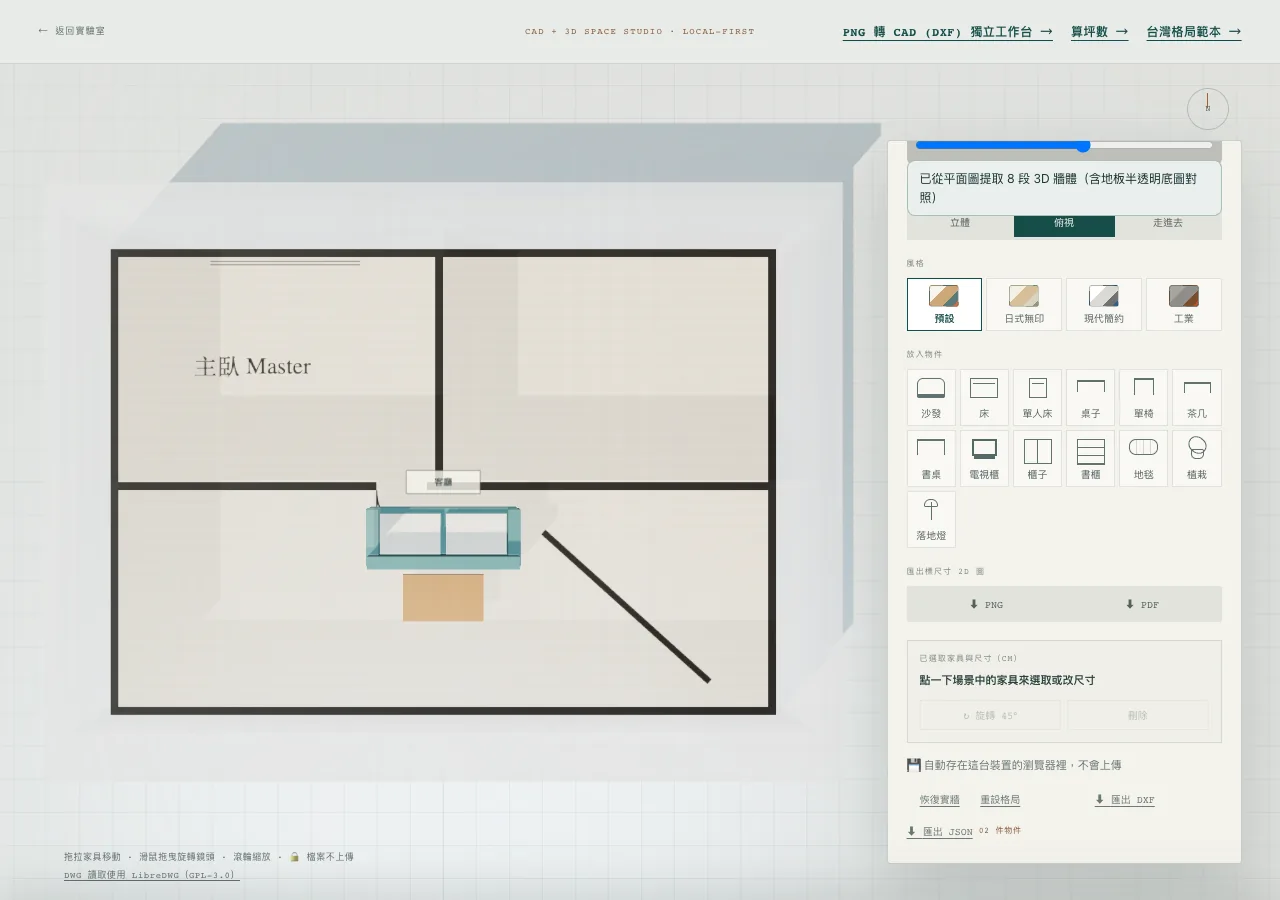Click the 客廳 room label
The height and width of the screenshot is (900, 1280).
[443, 482]
